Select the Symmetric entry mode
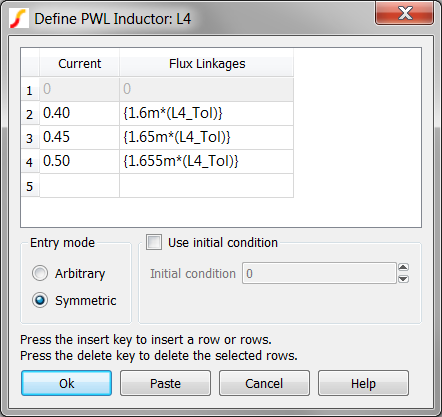This screenshot has width=442, height=417. pyautogui.click(x=40, y=300)
